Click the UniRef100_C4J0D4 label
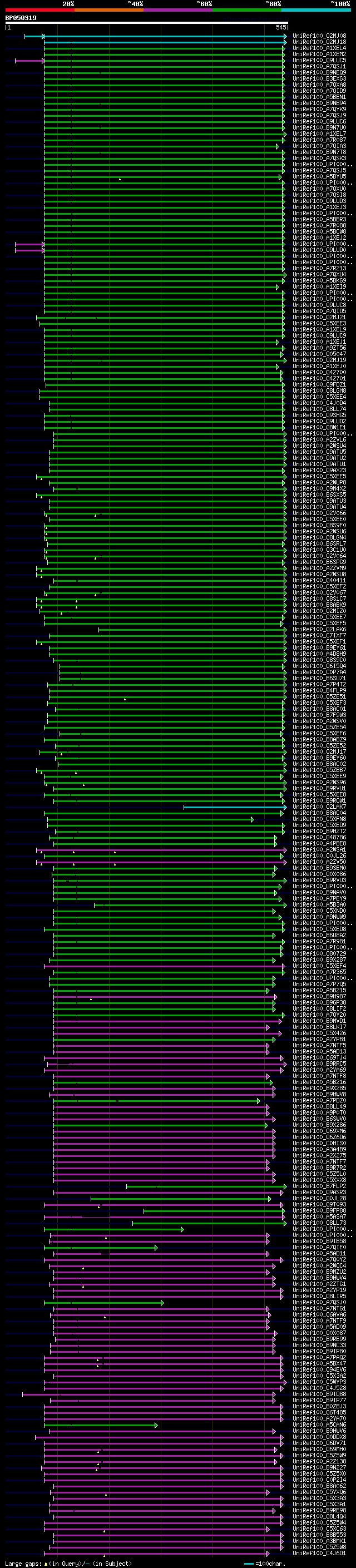356x1568 pixels. (319, 403)
